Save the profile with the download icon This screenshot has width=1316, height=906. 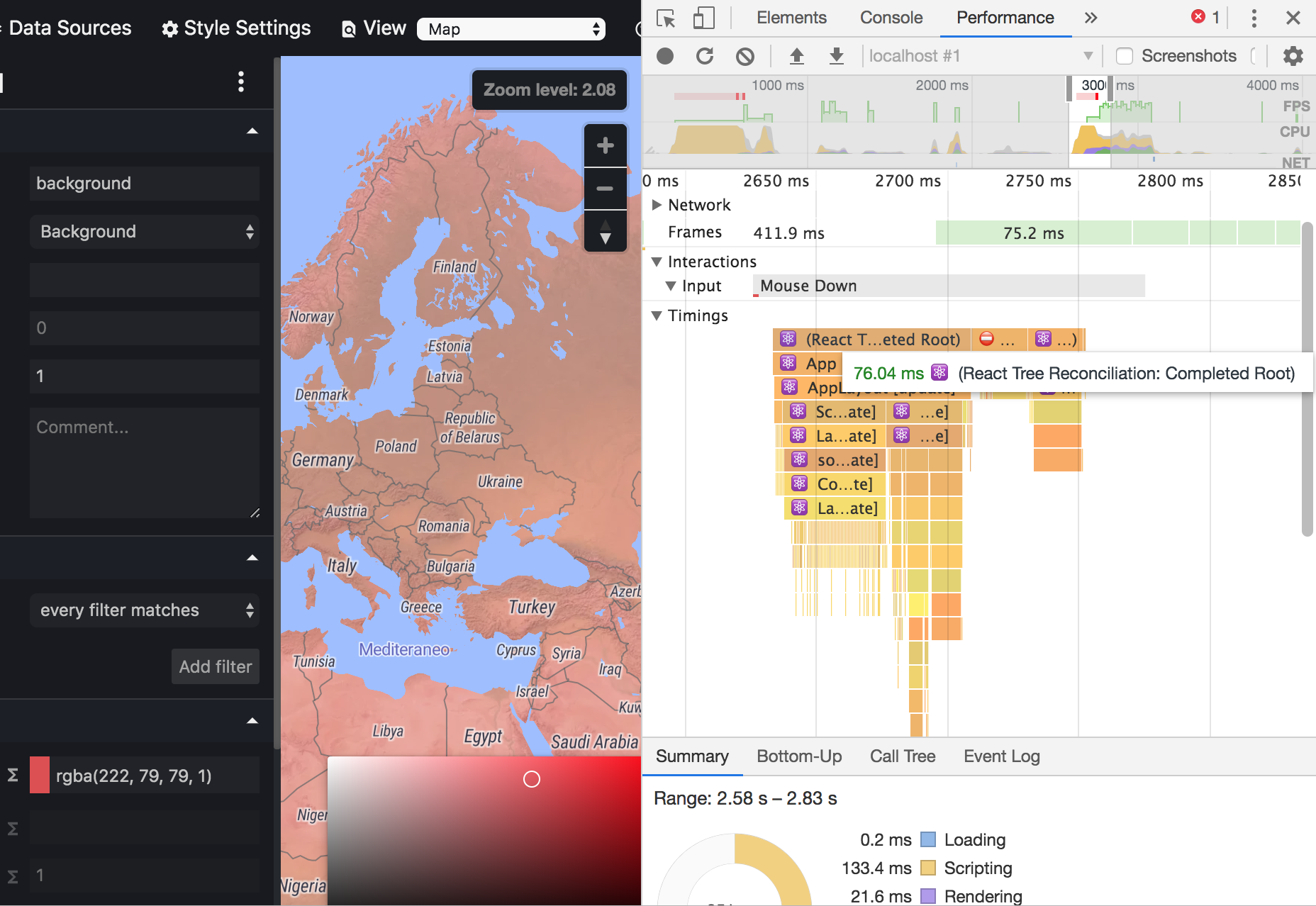(837, 56)
